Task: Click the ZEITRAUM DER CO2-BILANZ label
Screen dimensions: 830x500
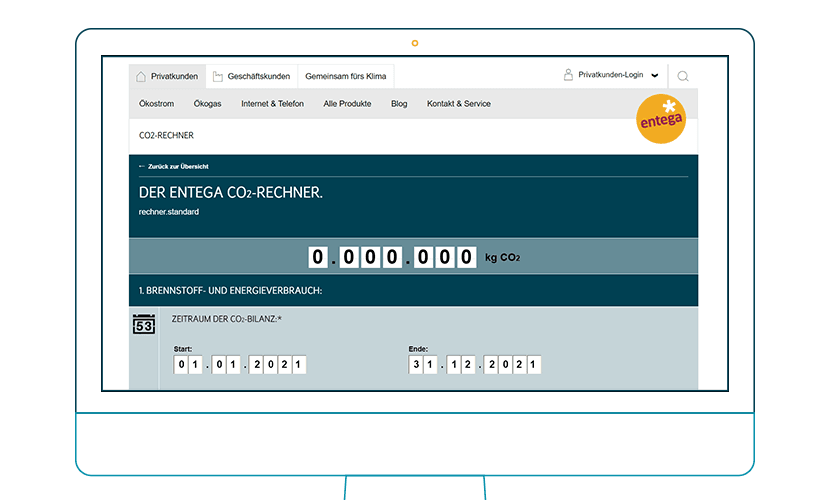Action: 227,319
